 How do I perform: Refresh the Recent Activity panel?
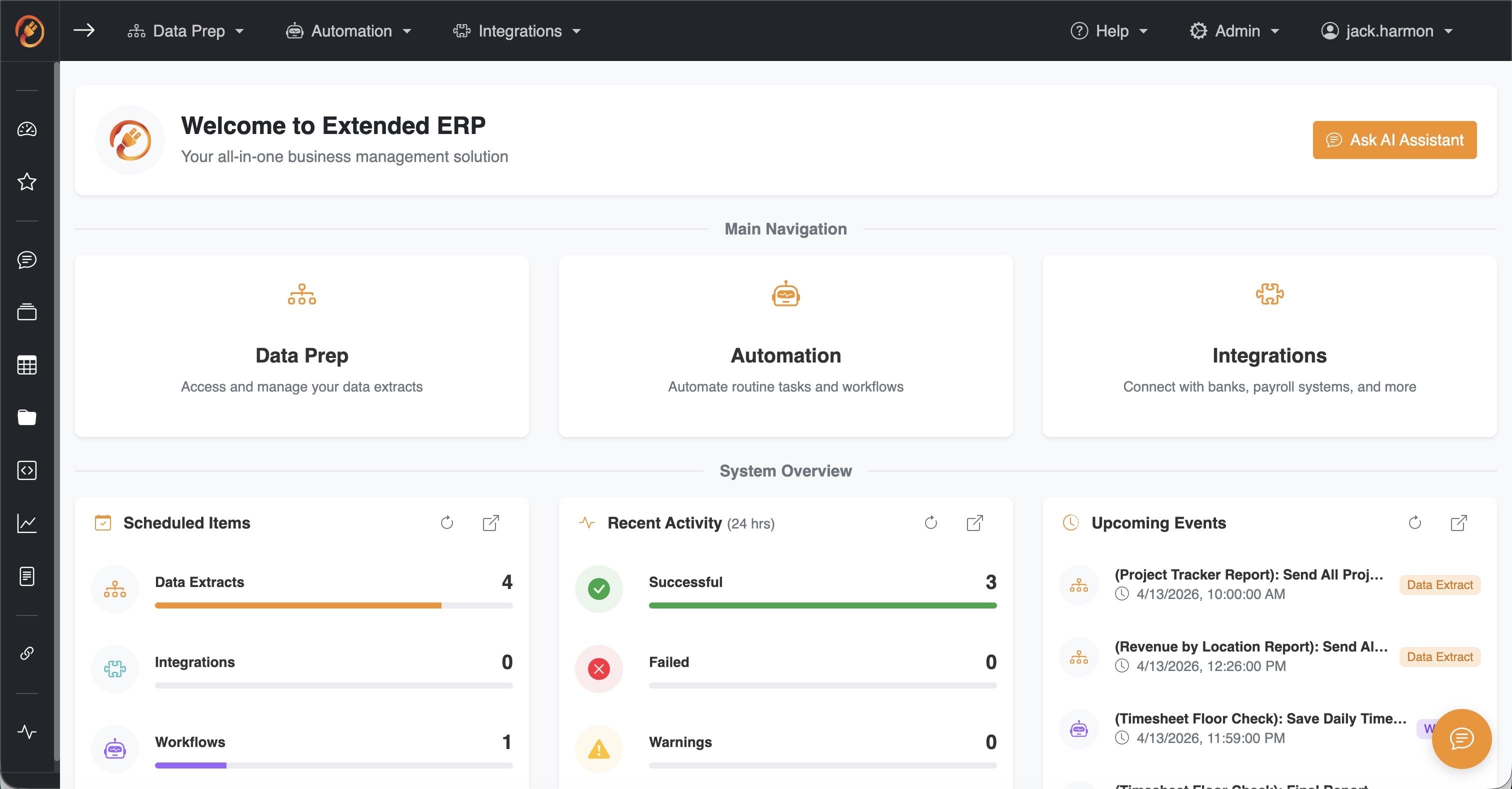(930, 522)
